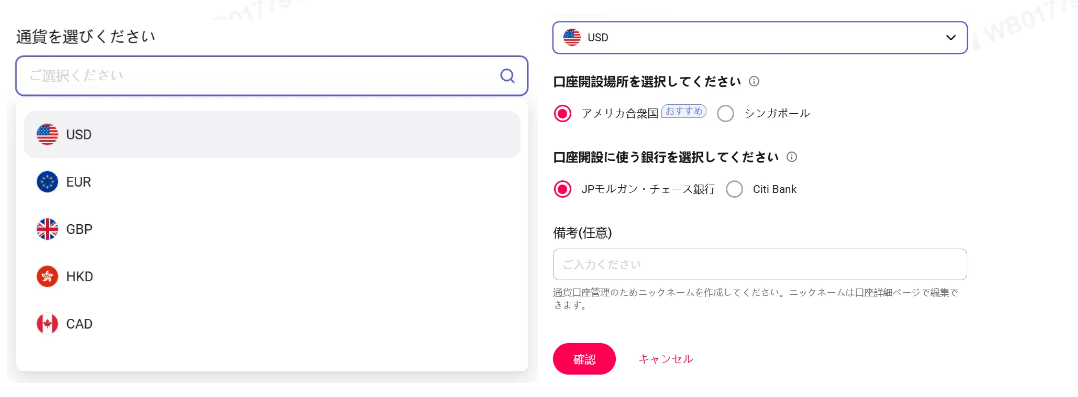The width and height of the screenshot is (1078, 397).
Task: Open info tooltip next to 口座開設場所
Action: coord(754,81)
